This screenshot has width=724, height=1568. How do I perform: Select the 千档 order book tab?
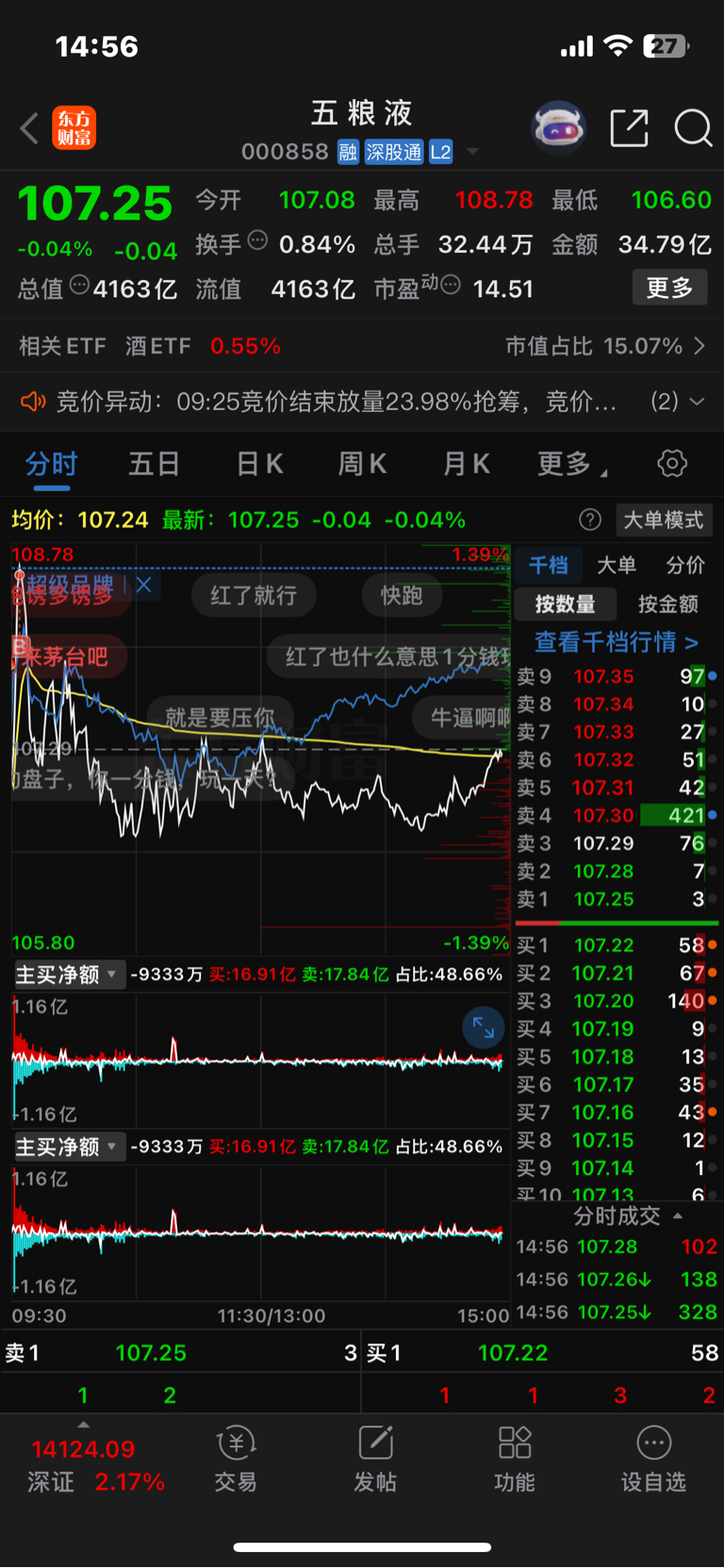click(x=549, y=565)
